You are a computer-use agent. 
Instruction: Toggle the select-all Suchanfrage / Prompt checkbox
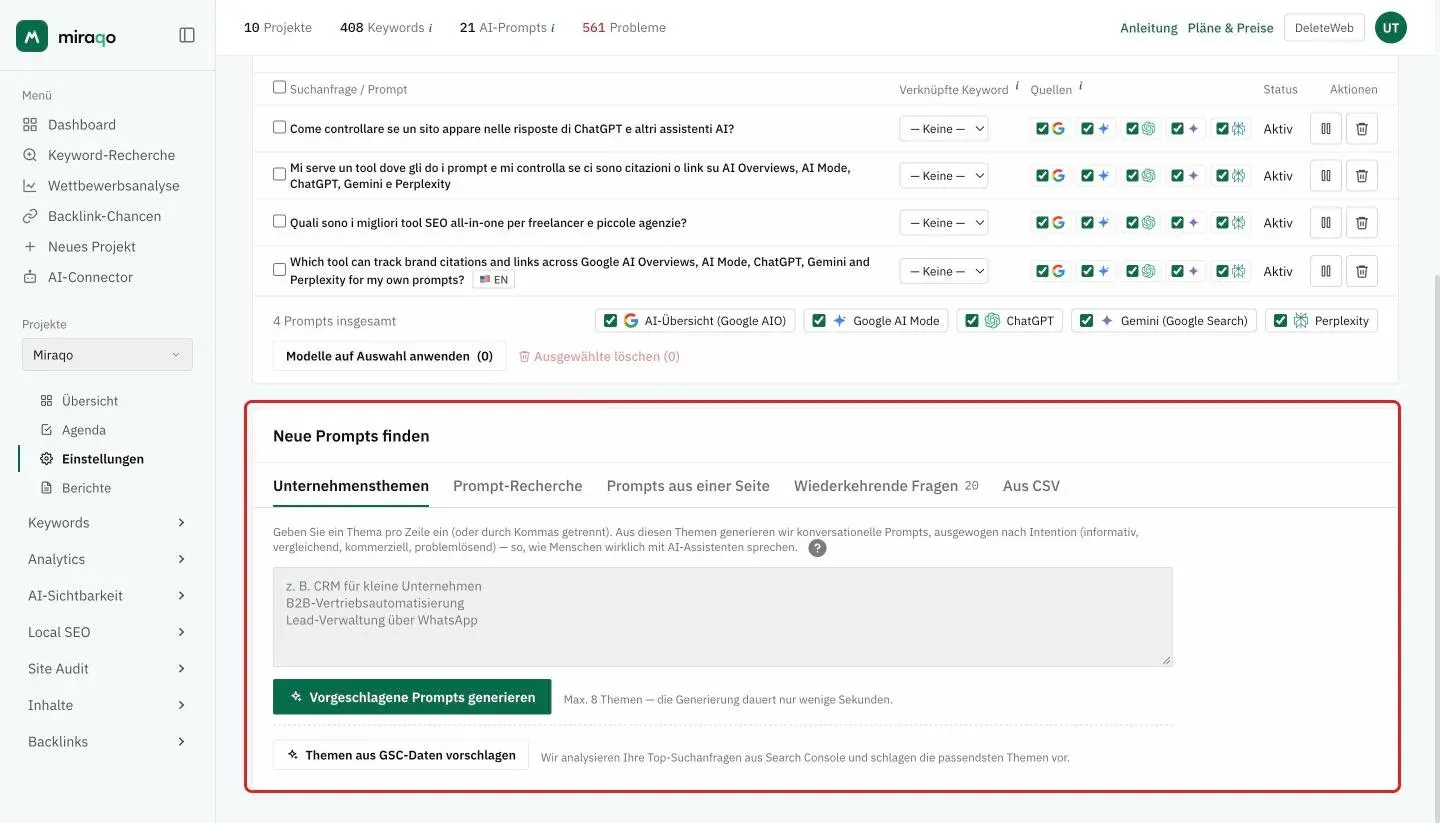pos(280,87)
